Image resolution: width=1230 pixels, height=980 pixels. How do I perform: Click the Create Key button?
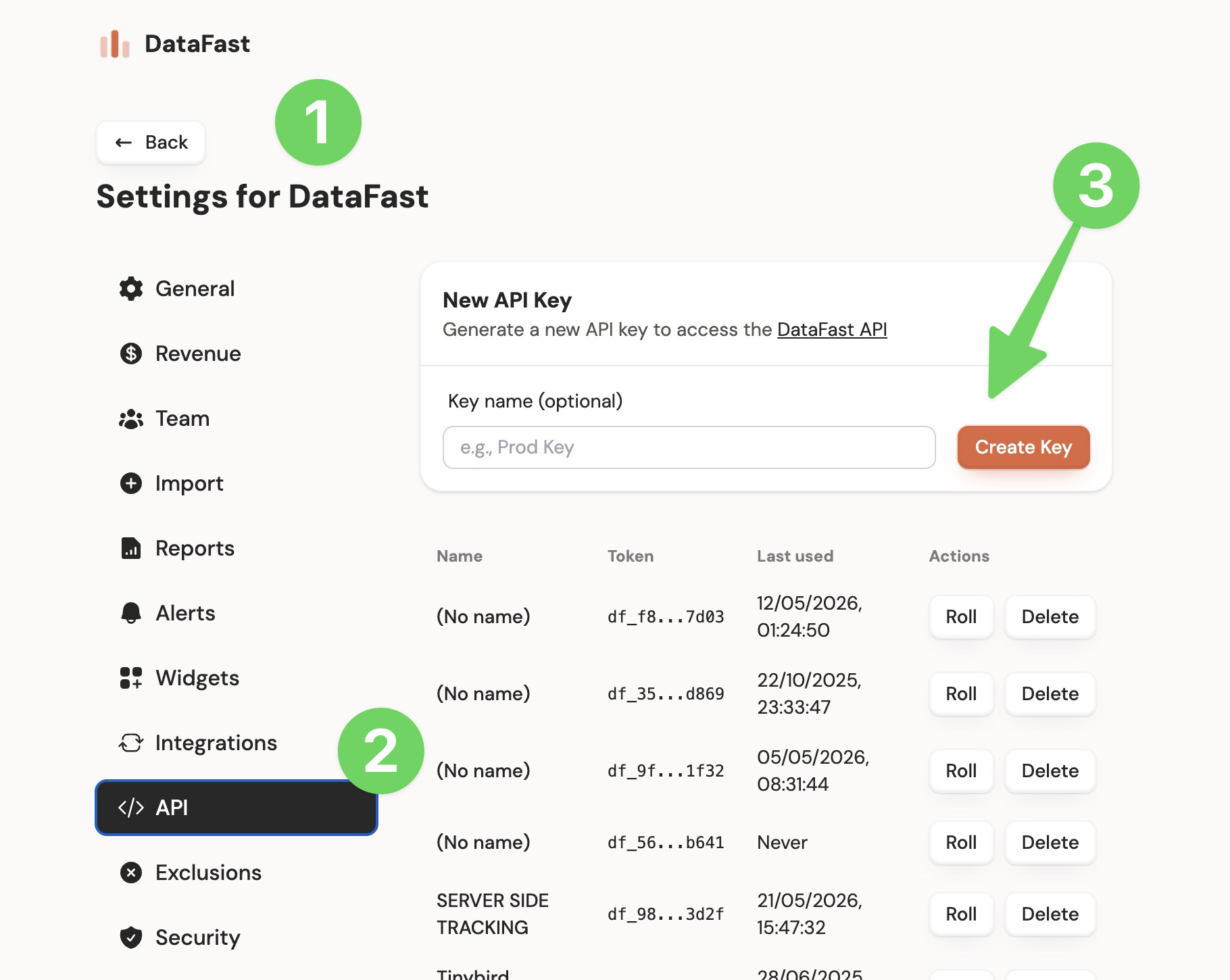[1023, 447]
